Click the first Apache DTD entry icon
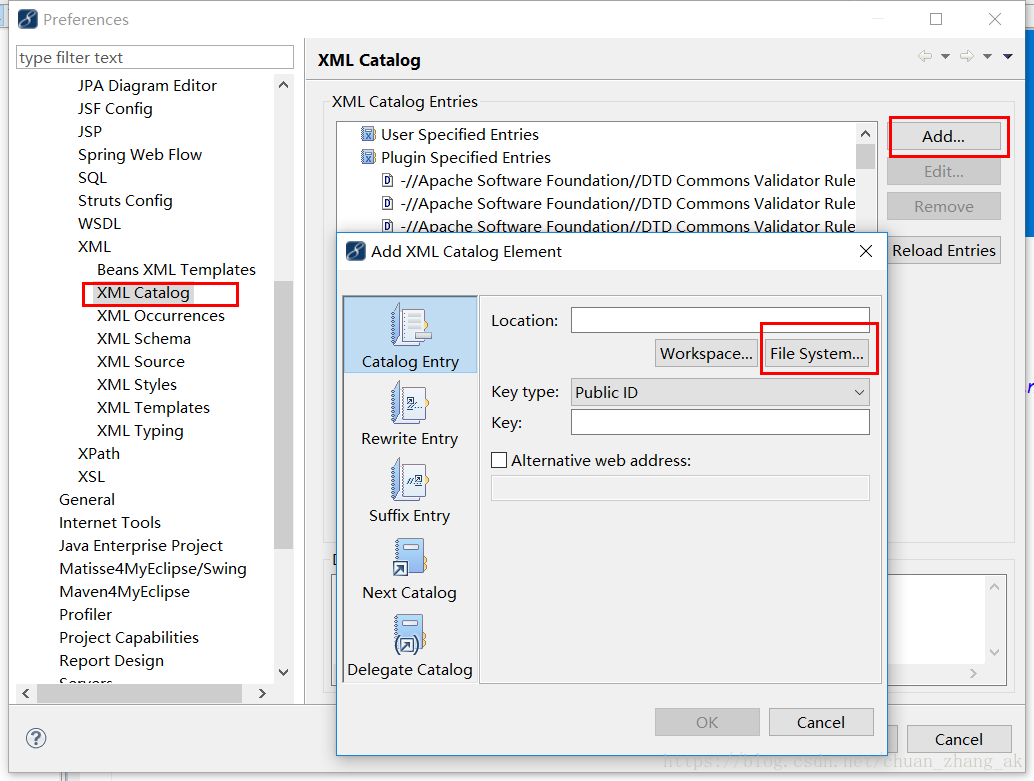The width and height of the screenshot is (1034, 781). click(388, 180)
